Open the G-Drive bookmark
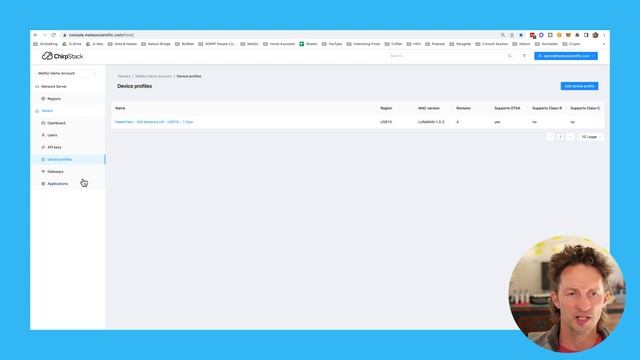Image resolution: width=640 pixels, height=360 pixels. coord(72,44)
